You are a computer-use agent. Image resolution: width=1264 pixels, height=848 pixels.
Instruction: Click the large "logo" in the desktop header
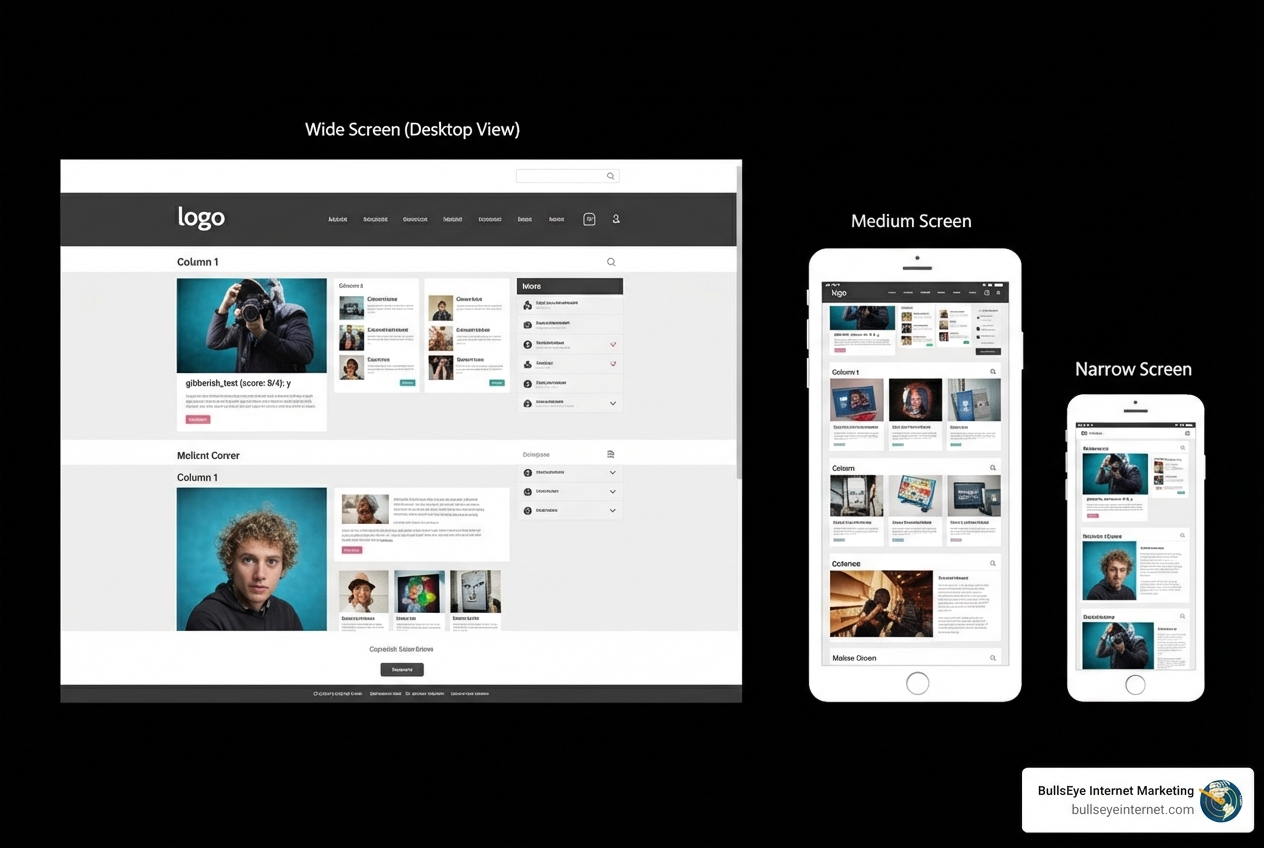[x=201, y=218]
